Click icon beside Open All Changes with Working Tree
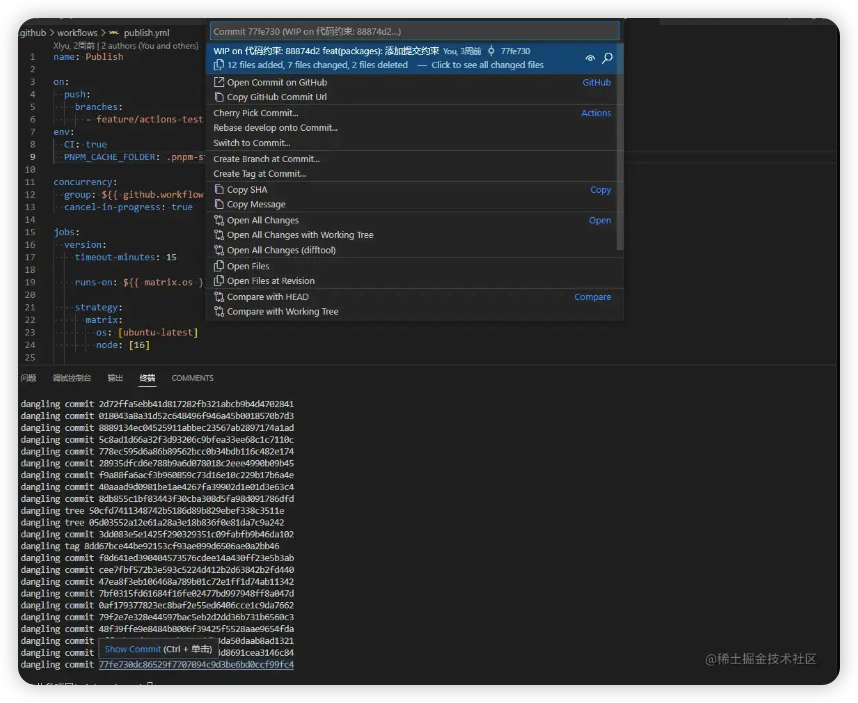 click(219, 235)
